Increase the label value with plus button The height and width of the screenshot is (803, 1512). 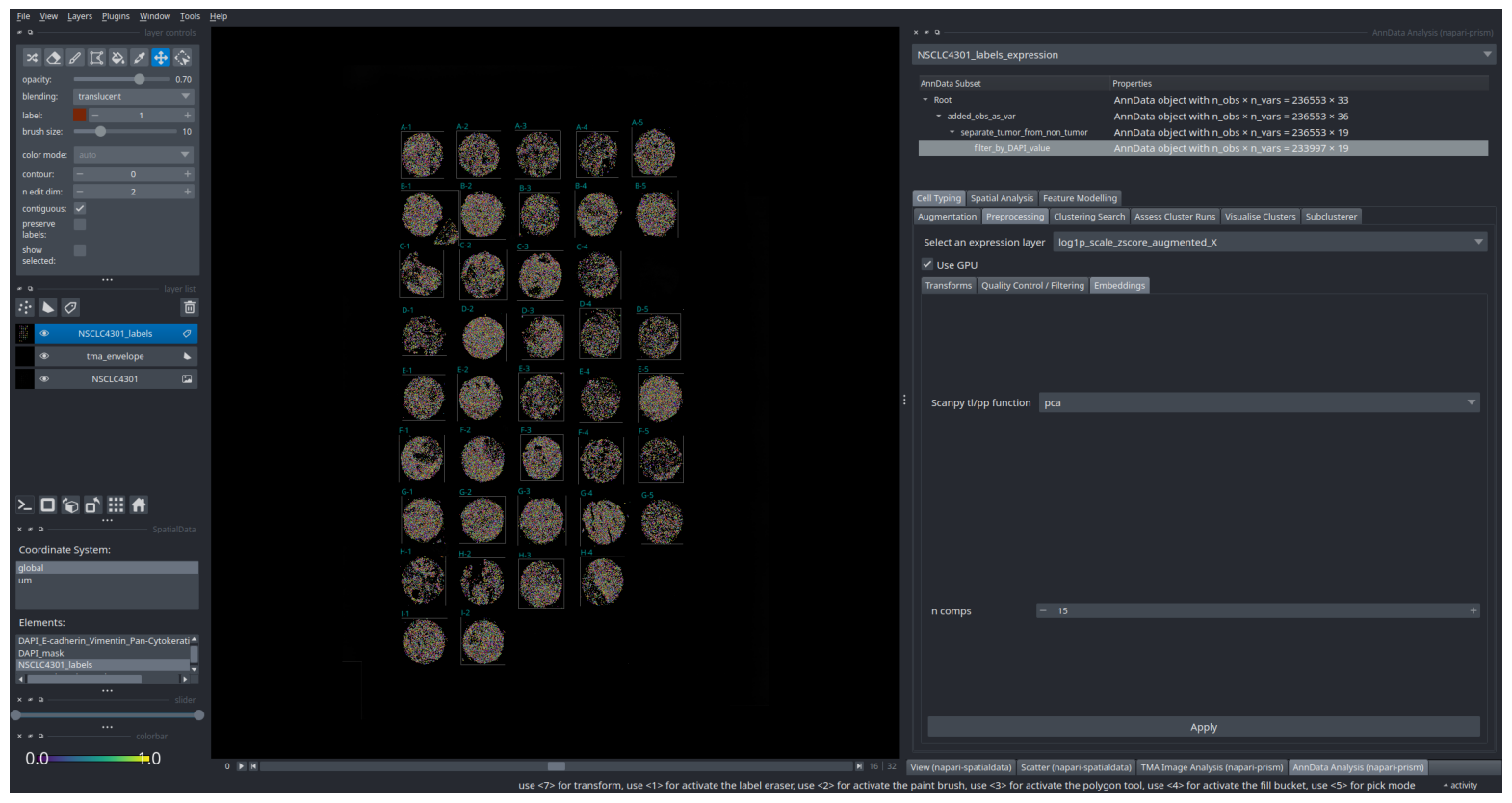click(x=188, y=115)
